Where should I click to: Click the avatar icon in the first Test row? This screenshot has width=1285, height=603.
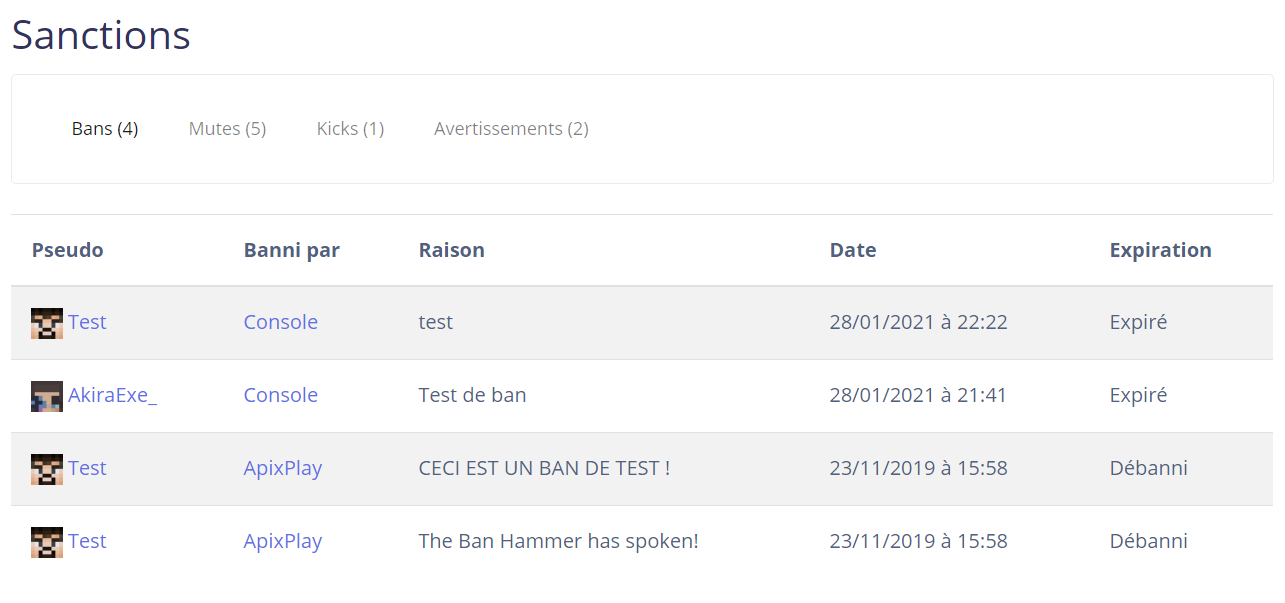47,323
